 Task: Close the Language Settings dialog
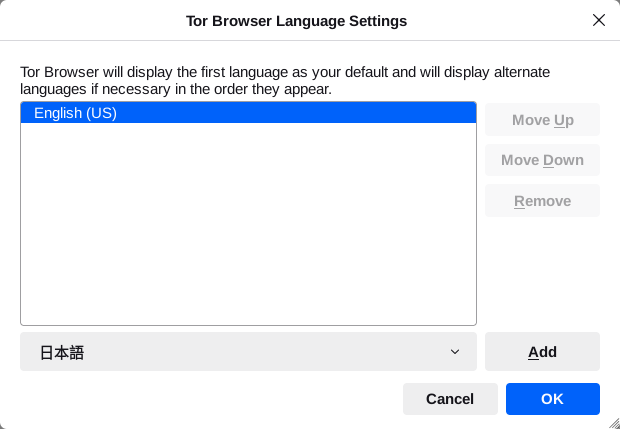(599, 20)
